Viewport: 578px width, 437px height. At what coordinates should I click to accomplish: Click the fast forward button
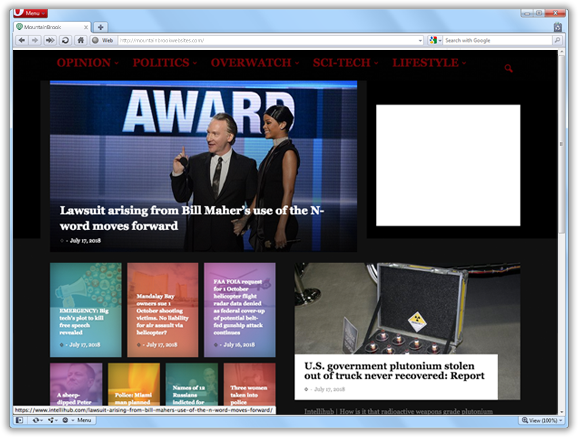coord(50,40)
